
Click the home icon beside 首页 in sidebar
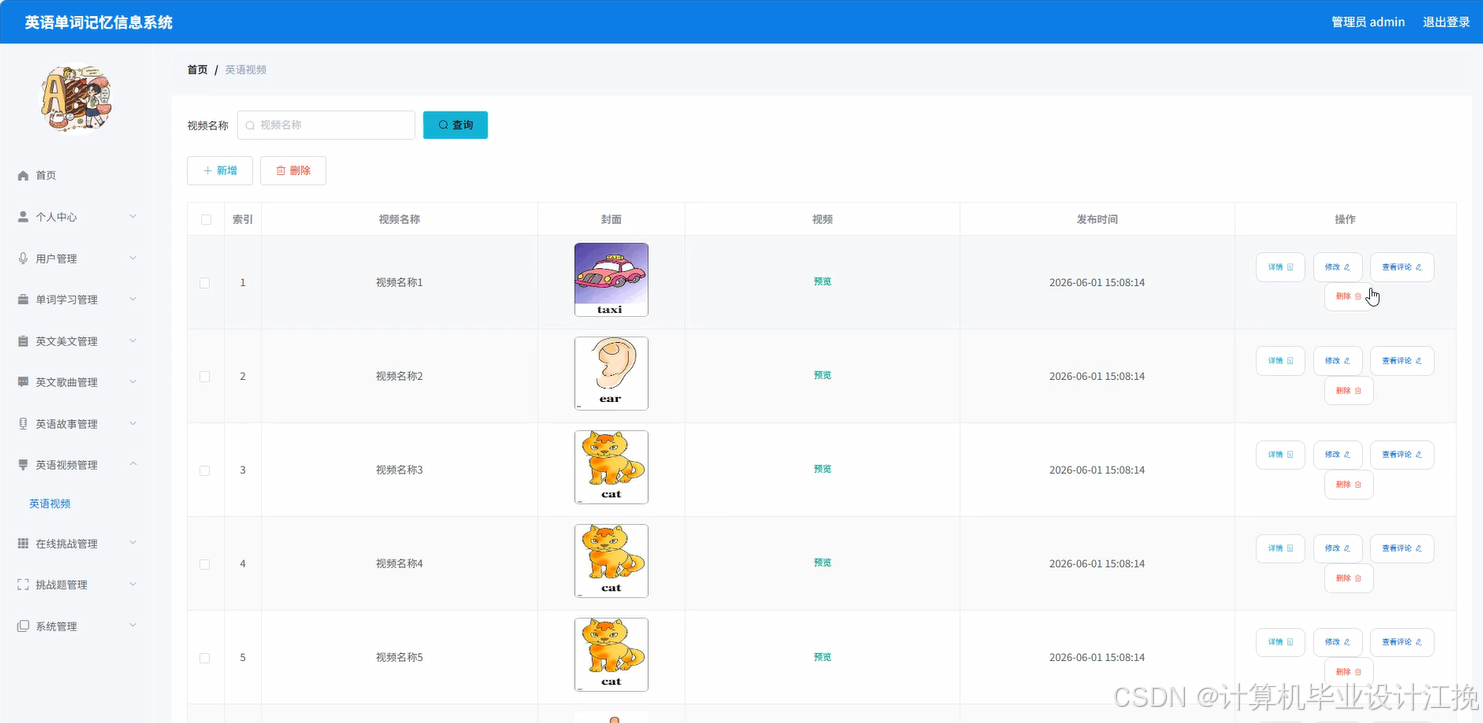[23, 176]
